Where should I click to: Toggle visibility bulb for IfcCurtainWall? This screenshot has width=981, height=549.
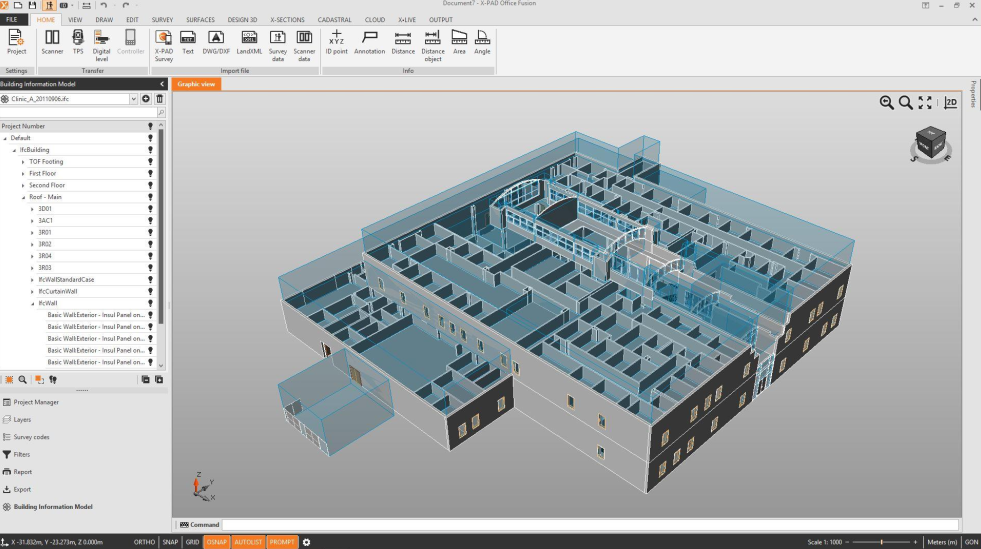point(150,291)
